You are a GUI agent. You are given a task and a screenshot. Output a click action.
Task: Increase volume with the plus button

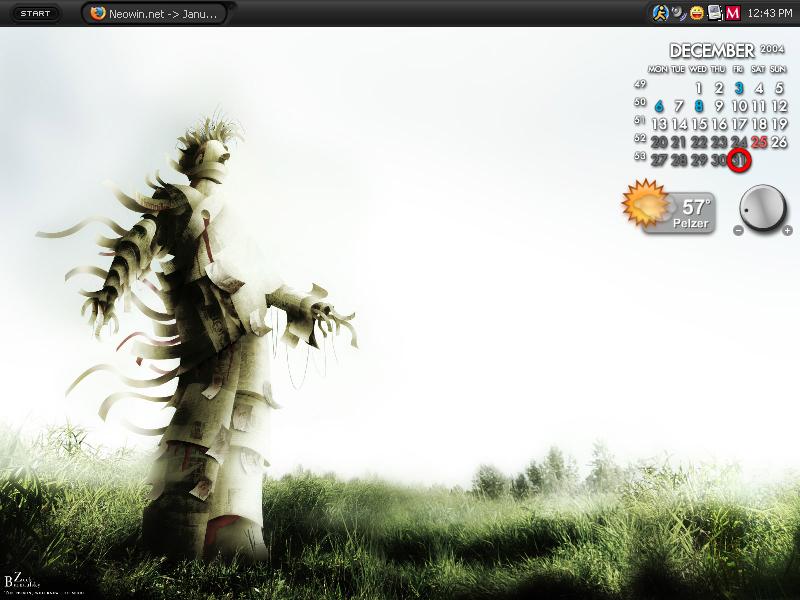click(x=787, y=231)
